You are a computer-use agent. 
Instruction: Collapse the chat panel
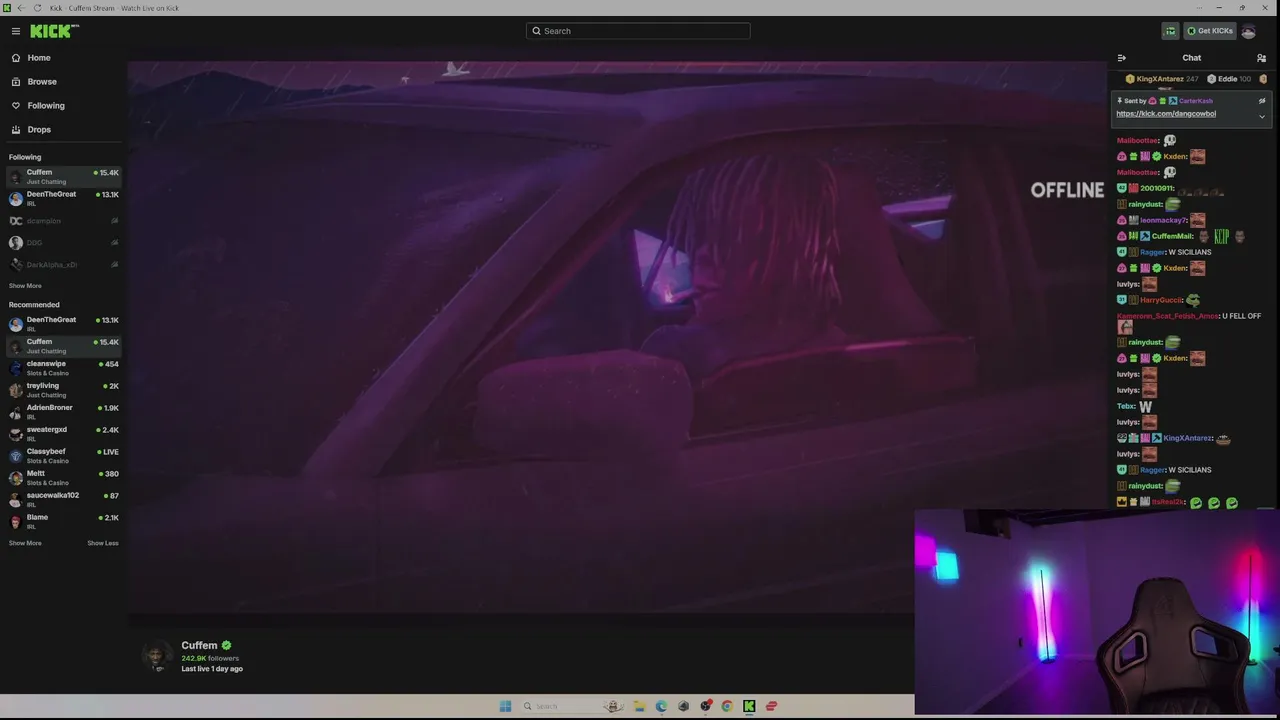click(1122, 58)
